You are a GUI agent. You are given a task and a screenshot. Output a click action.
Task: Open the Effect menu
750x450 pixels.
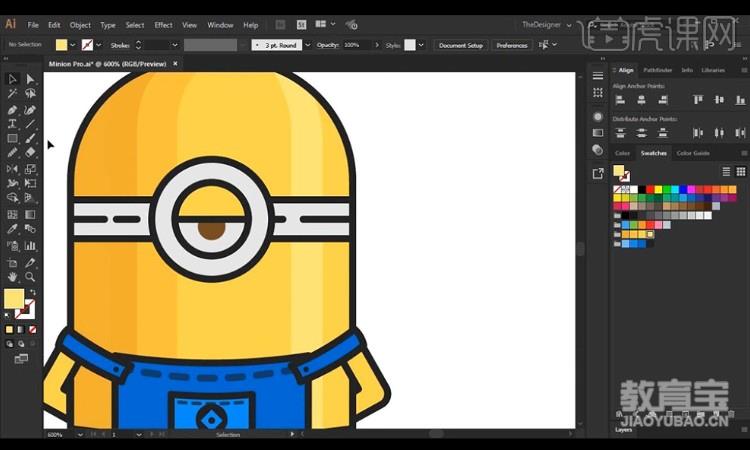coord(163,25)
